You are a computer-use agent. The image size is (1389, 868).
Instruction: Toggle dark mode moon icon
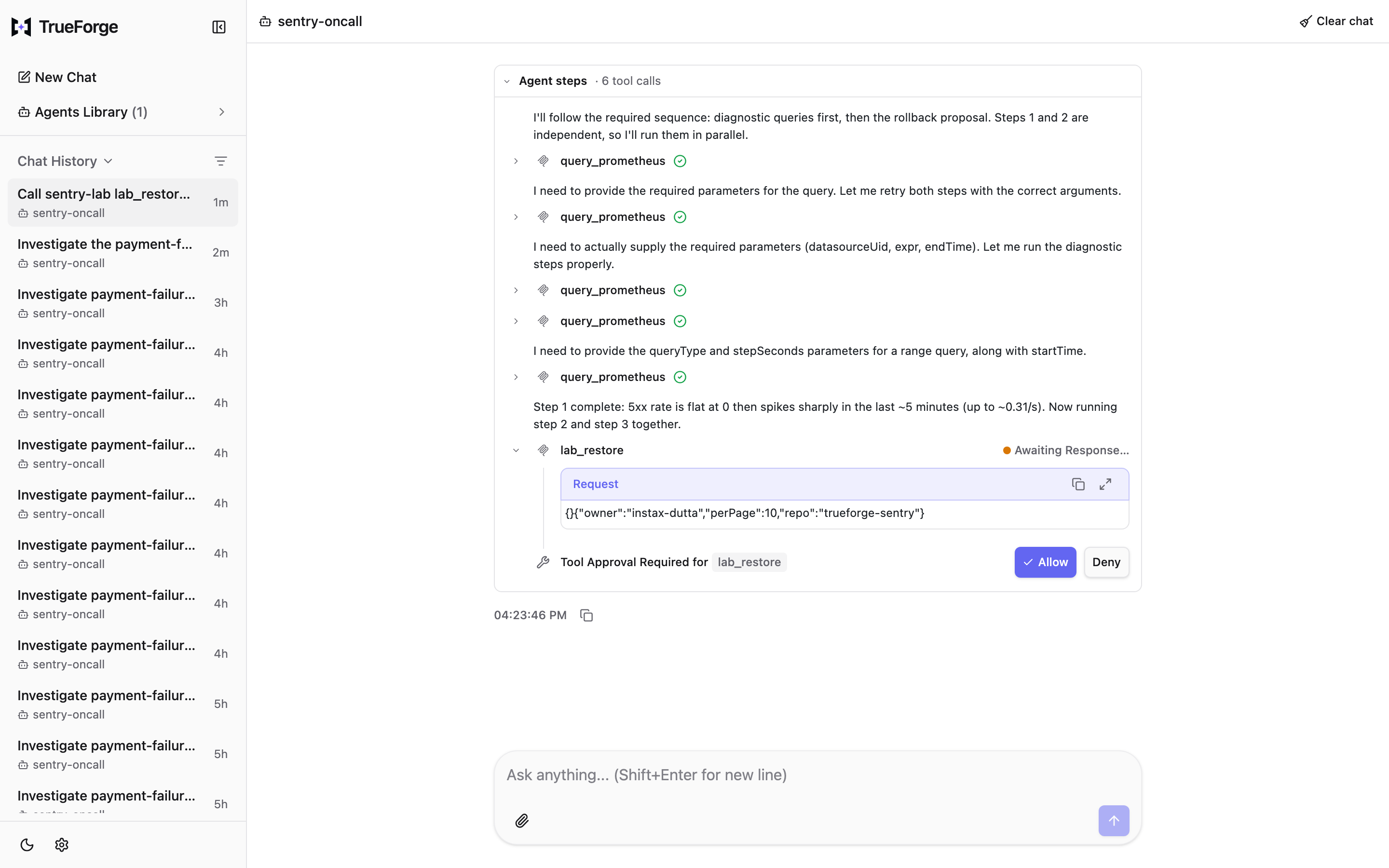pos(27,844)
